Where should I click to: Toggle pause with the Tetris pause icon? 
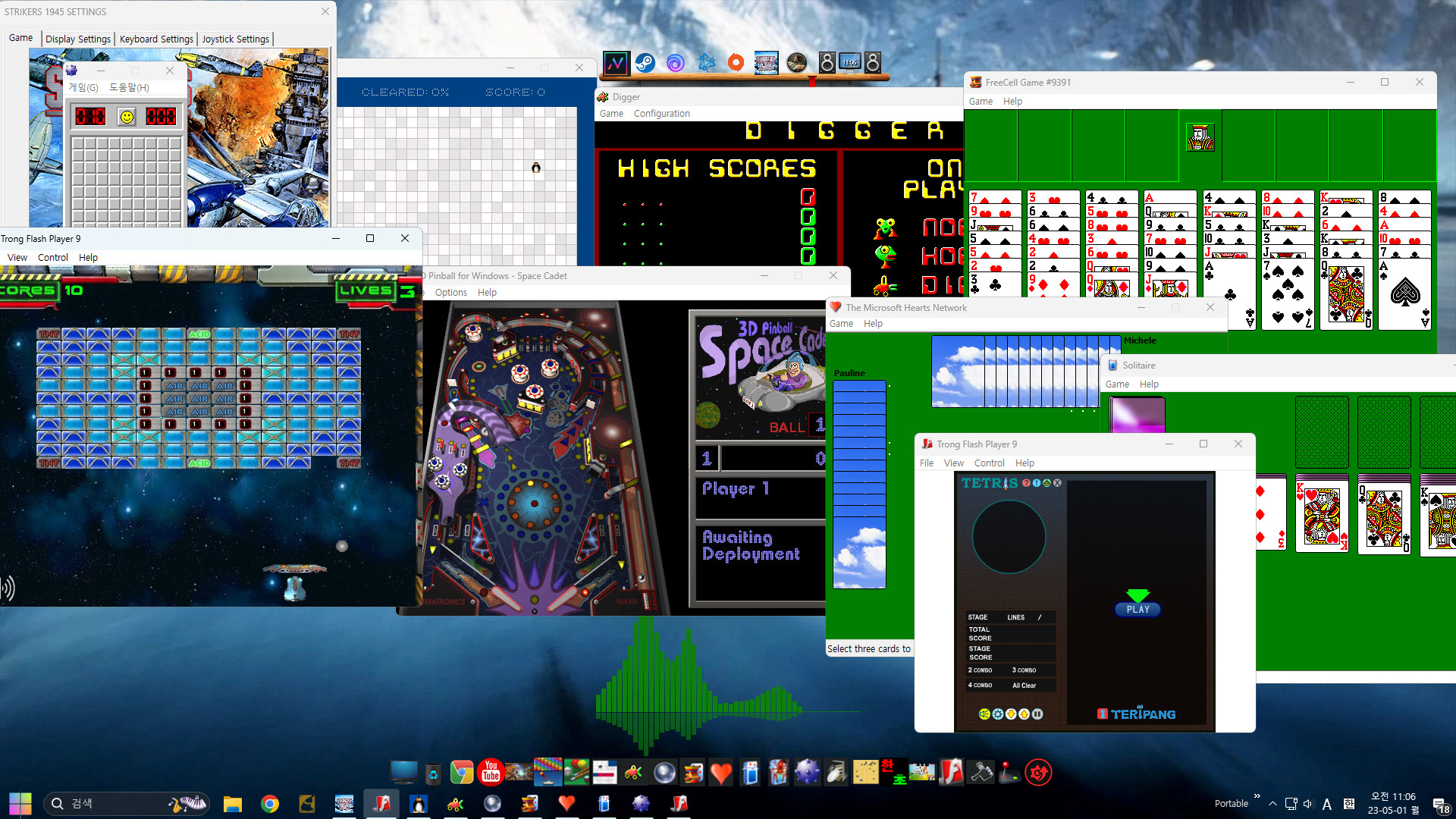tap(1037, 714)
